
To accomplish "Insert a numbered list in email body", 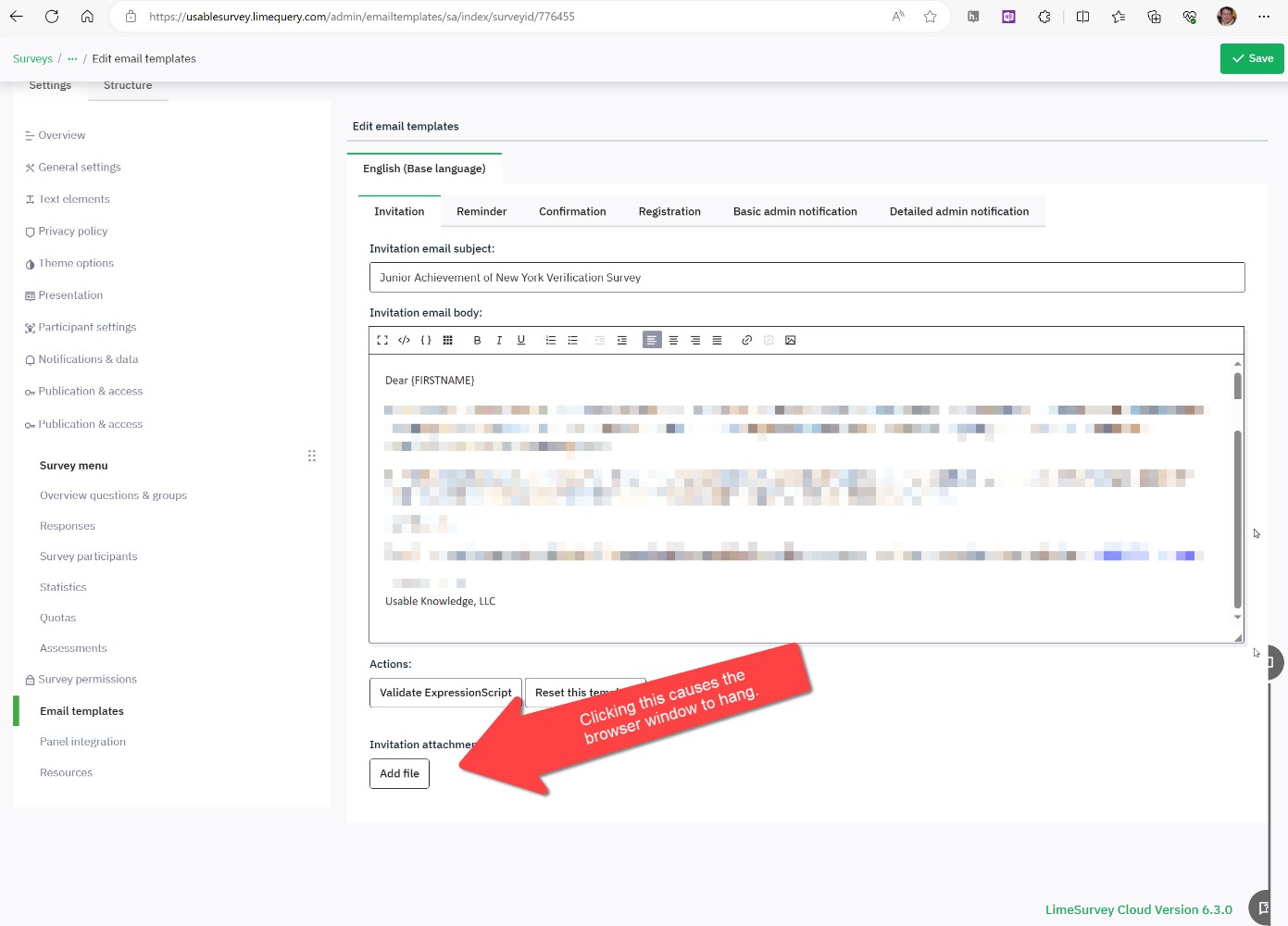I will click(551, 340).
